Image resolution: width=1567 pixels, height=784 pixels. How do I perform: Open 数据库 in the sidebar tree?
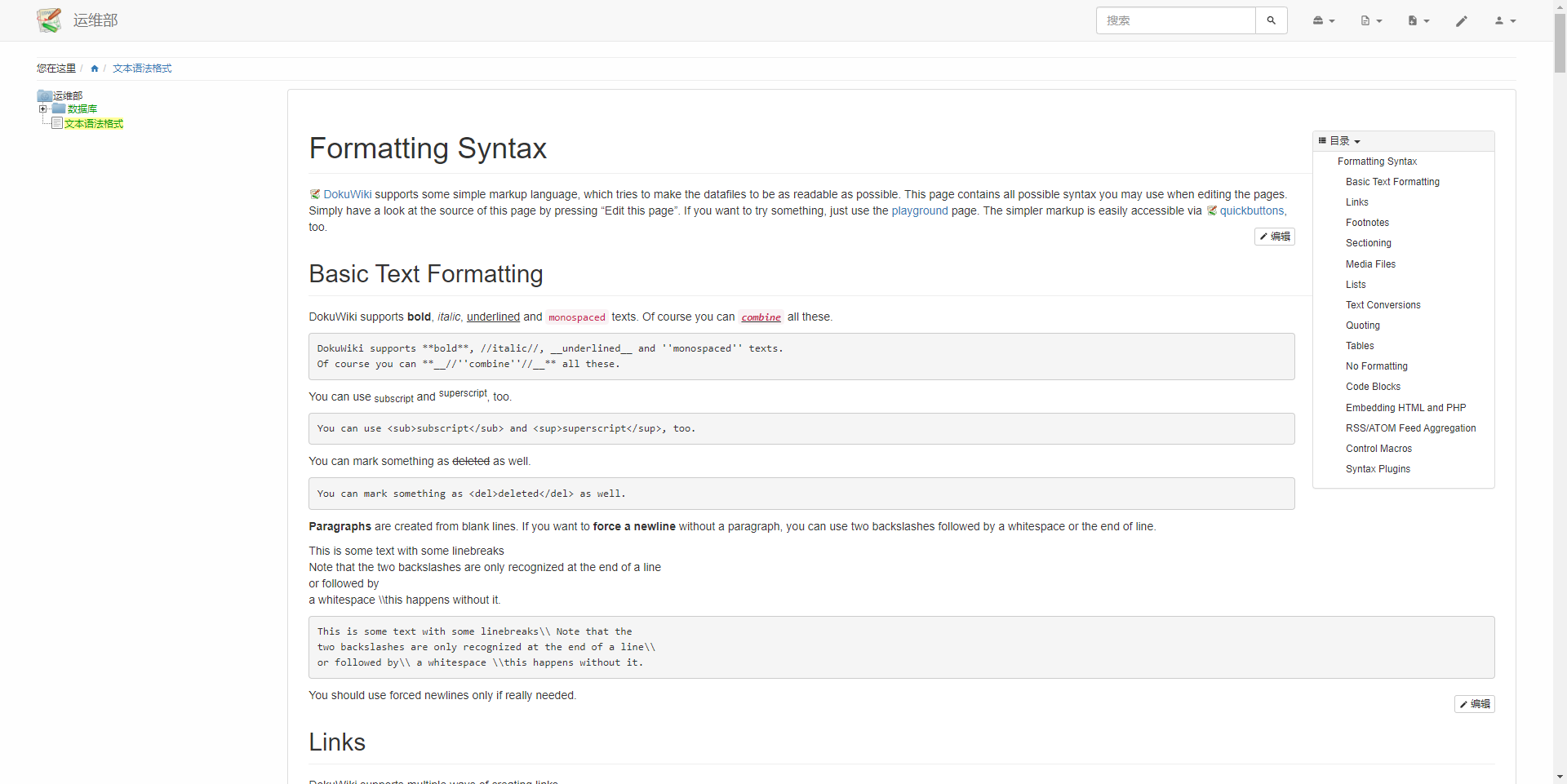click(82, 109)
